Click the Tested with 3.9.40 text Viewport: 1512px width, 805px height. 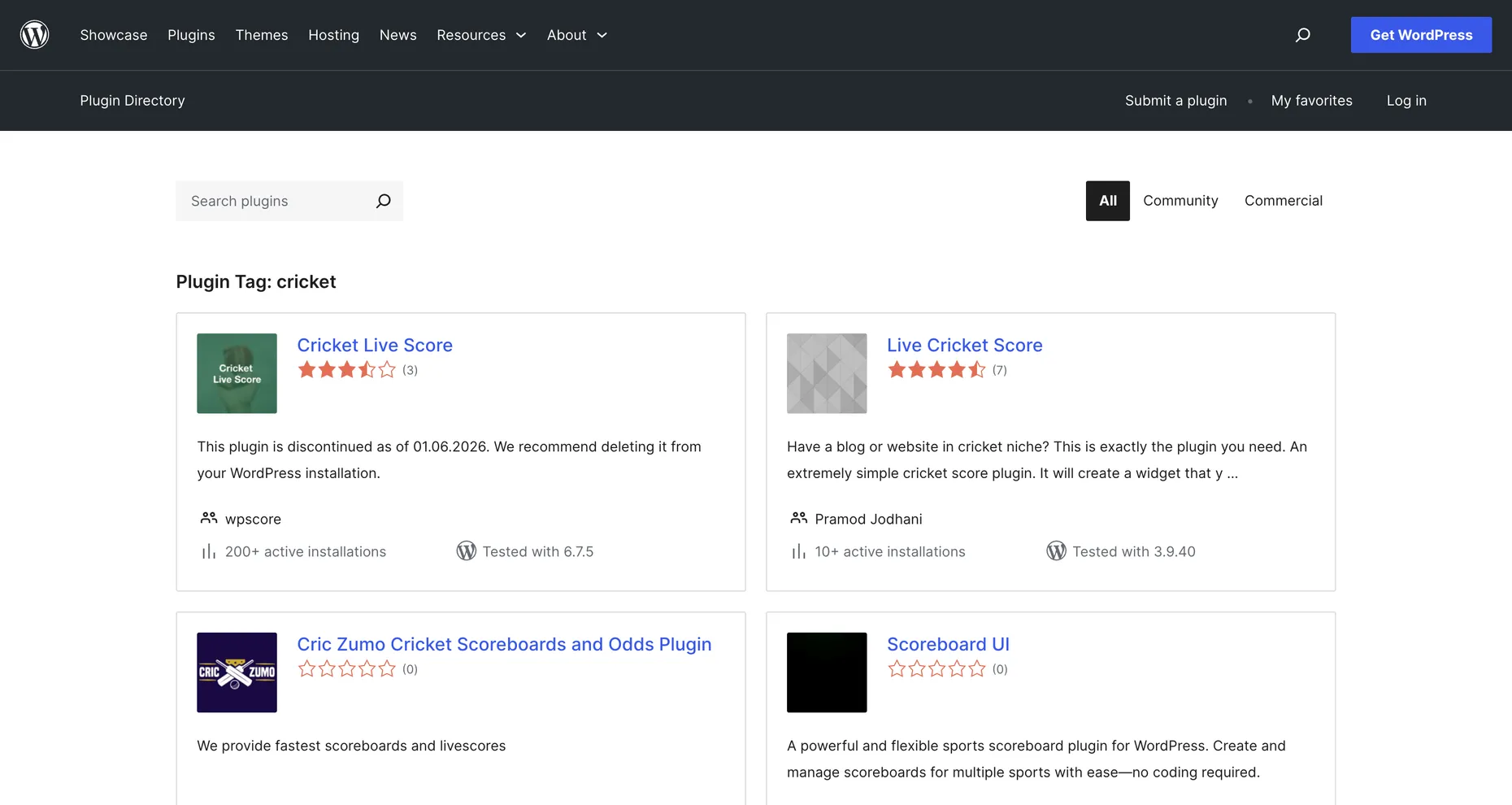point(1134,551)
